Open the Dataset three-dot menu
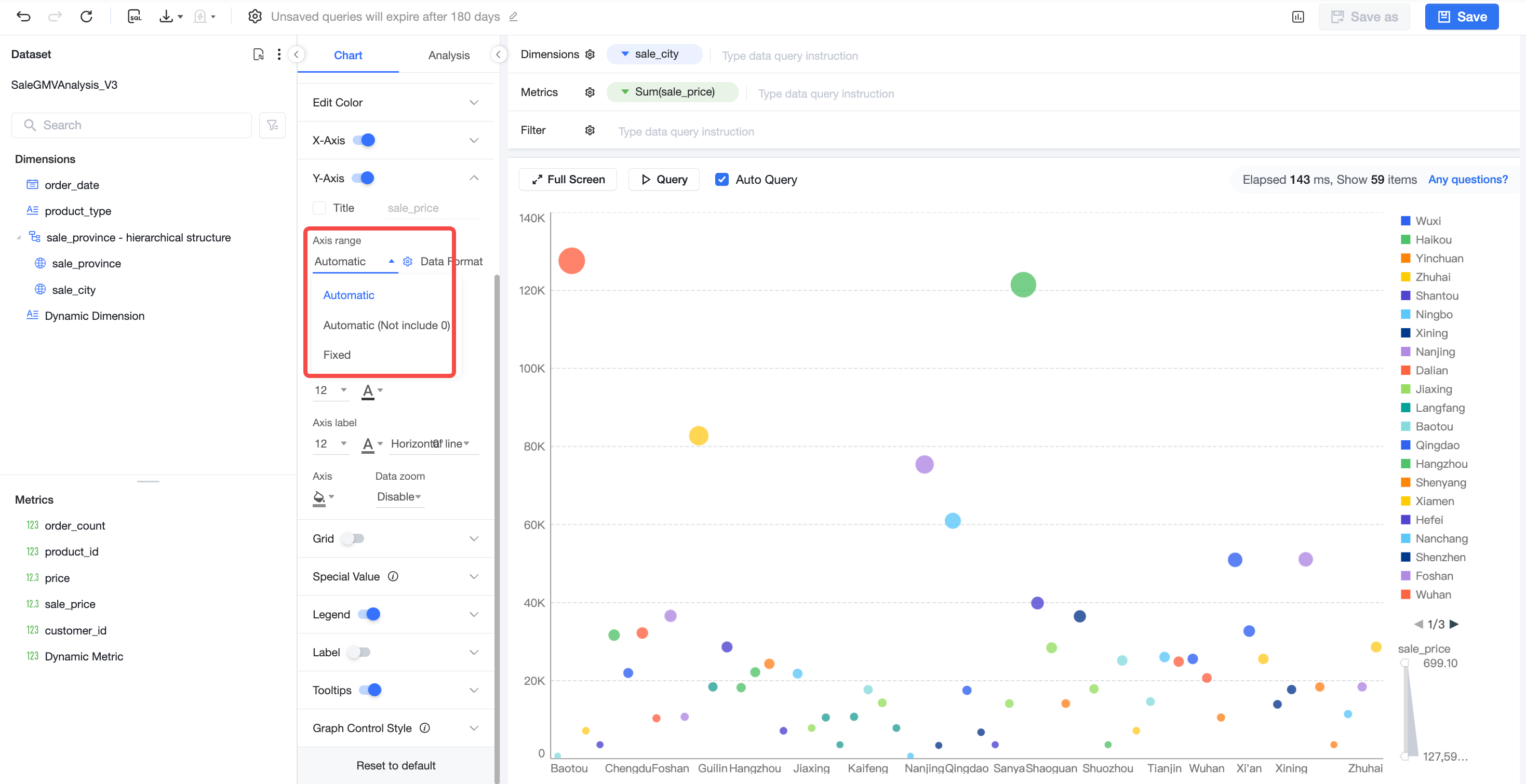This screenshot has height=784, width=1526. pos(279,55)
